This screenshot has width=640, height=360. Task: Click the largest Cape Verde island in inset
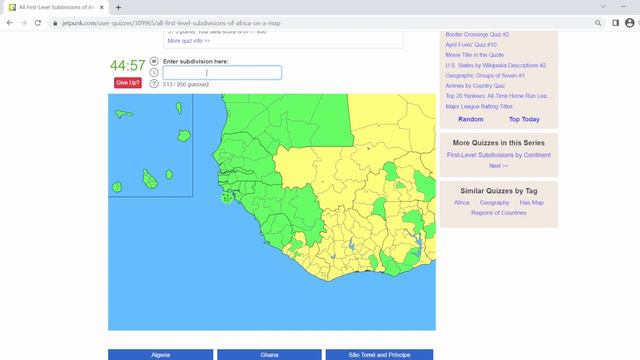point(150,180)
